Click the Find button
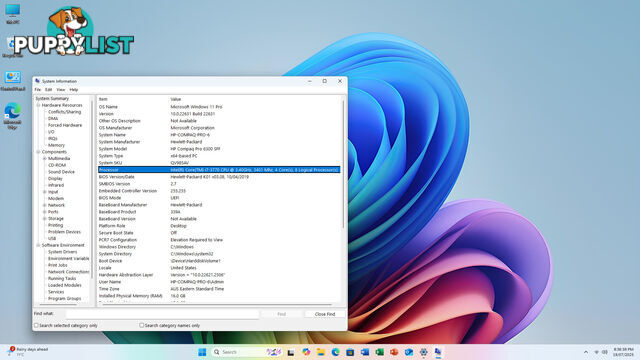The height and width of the screenshot is (360, 640). pyautogui.click(x=282, y=314)
